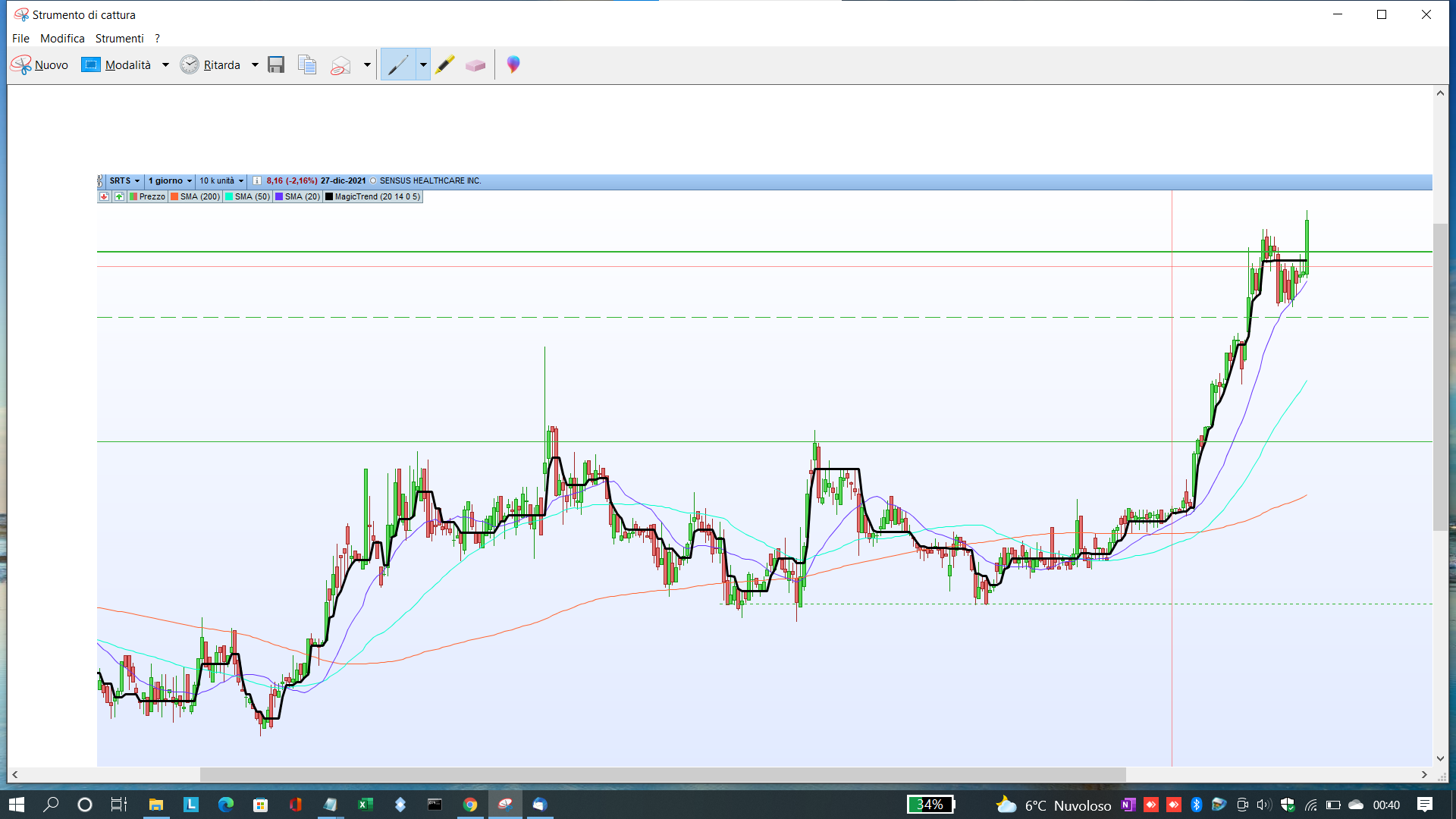Screen dimensions: 1456x819
Task: Open the Strumenti menu
Action: pyautogui.click(x=119, y=39)
